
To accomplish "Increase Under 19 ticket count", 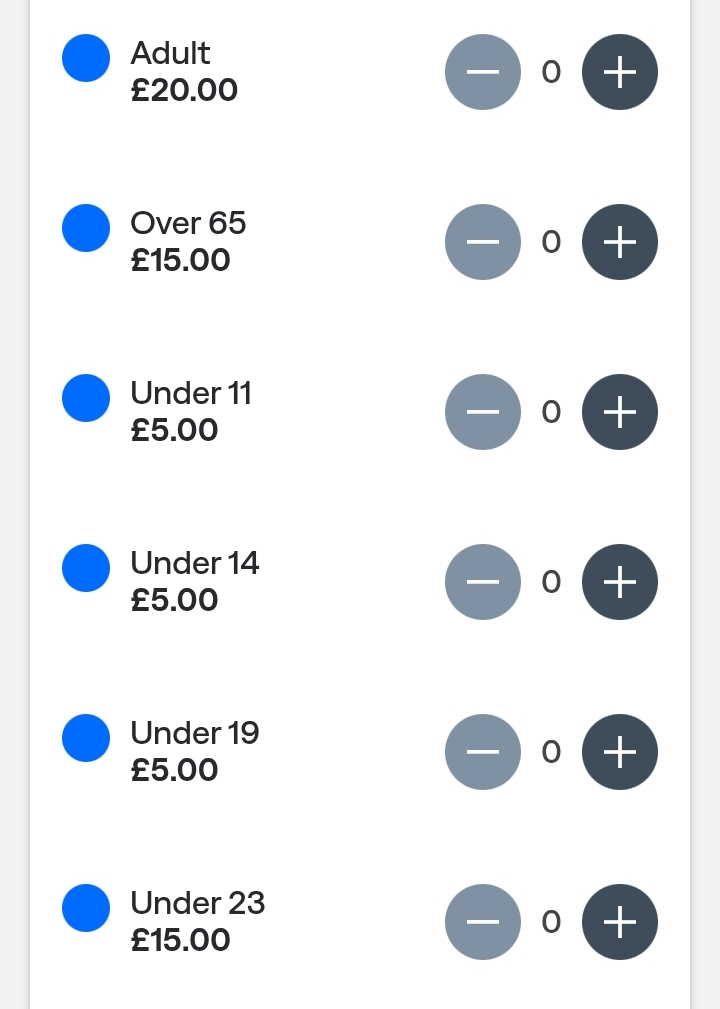I will (x=620, y=752).
